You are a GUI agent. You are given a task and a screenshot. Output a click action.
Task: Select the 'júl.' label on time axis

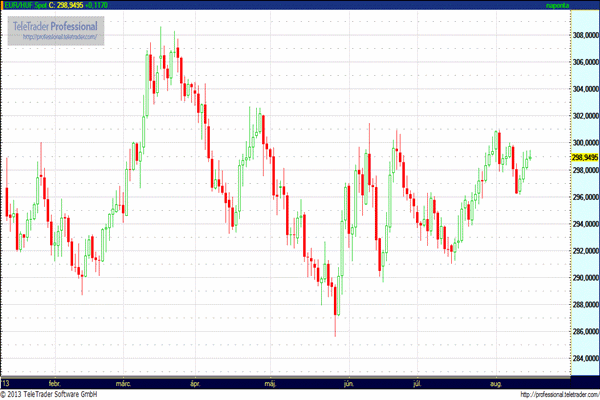(x=415, y=383)
